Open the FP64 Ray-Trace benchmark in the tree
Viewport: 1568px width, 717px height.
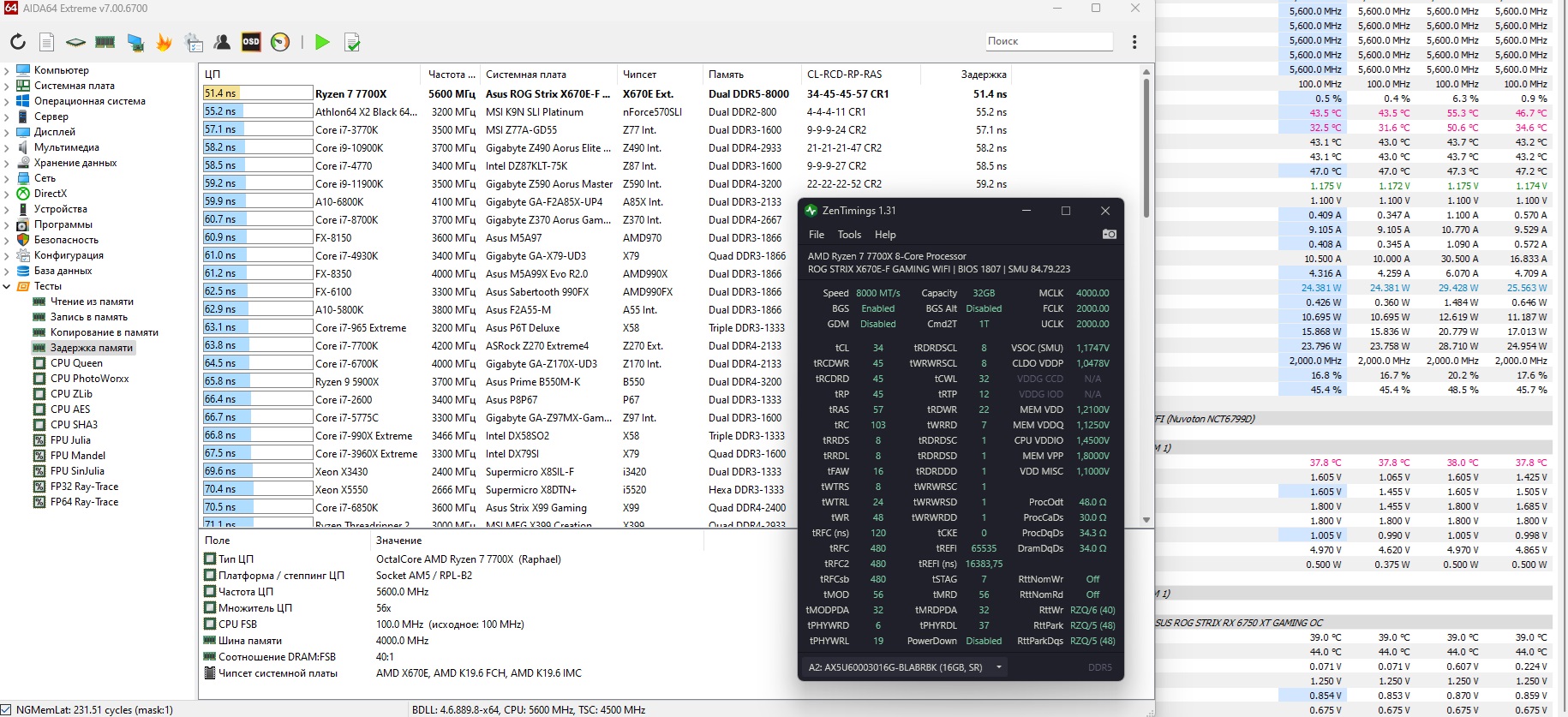pyautogui.click(x=85, y=502)
